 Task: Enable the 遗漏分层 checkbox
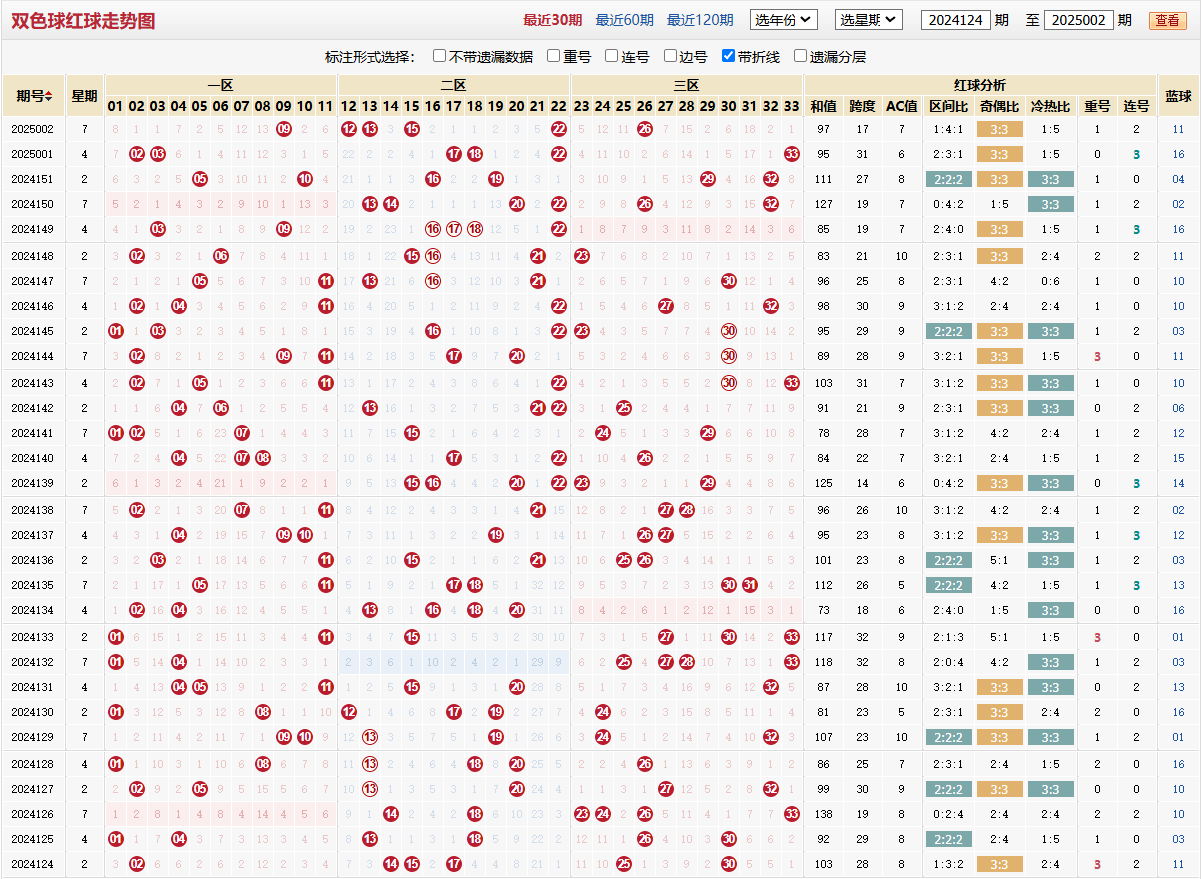click(800, 57)
